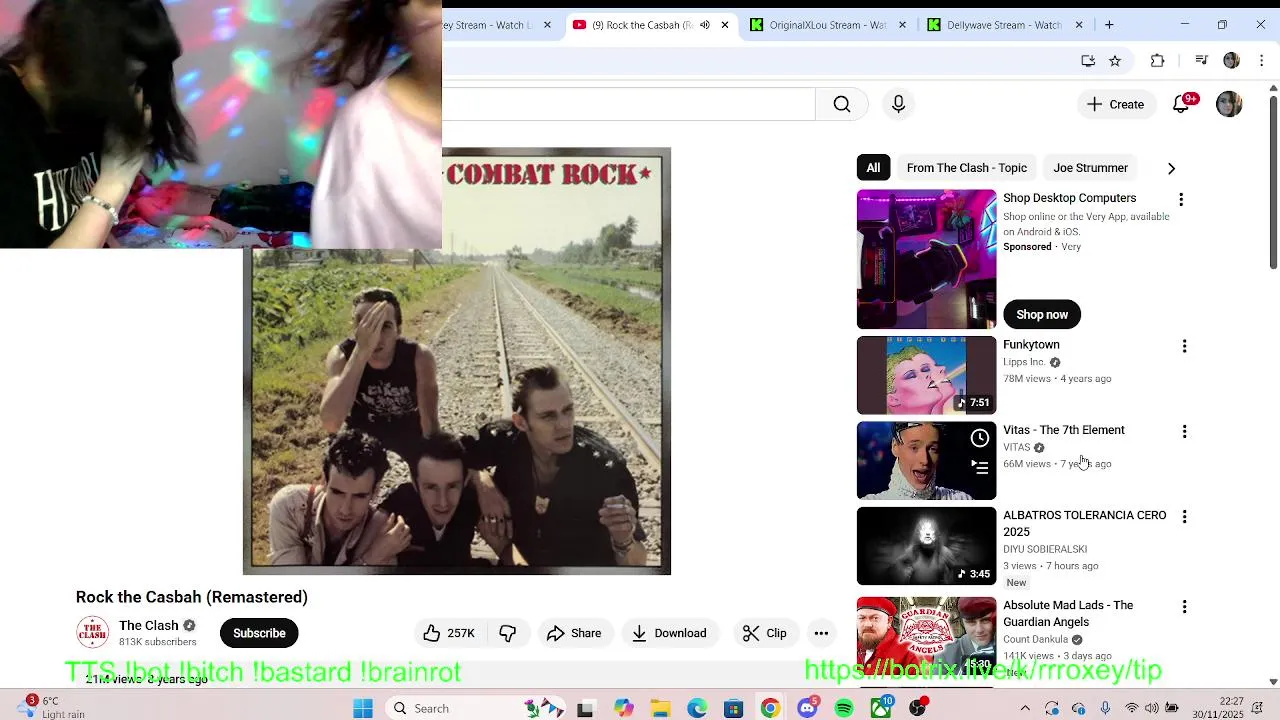Start voice search with the microphone icon
The height and width of the screenshot is (720, 1280).
coord(898,104)
